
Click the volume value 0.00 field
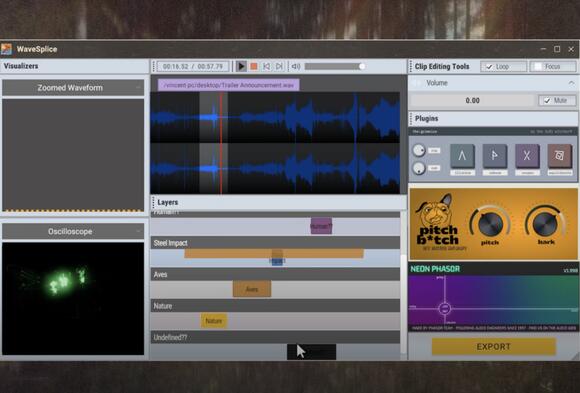coord(472,100)
